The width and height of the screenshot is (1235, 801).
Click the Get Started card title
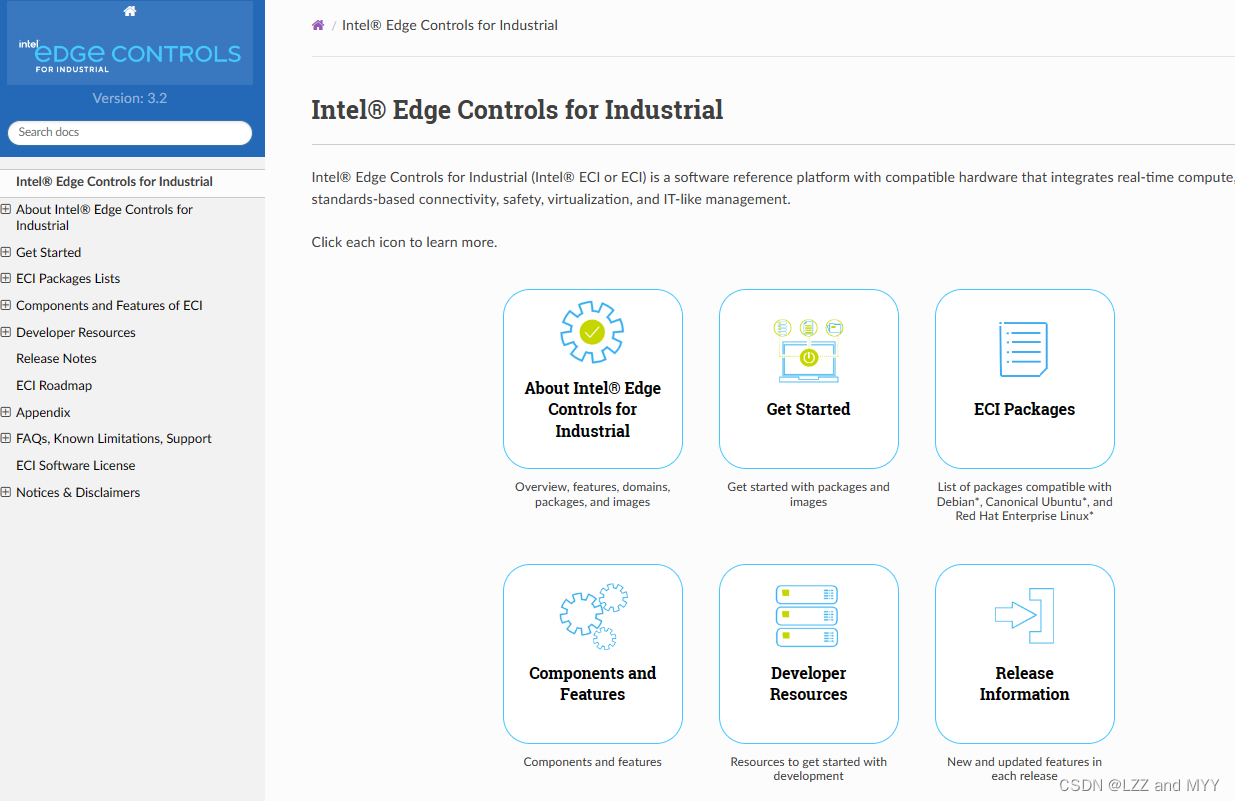808,409
